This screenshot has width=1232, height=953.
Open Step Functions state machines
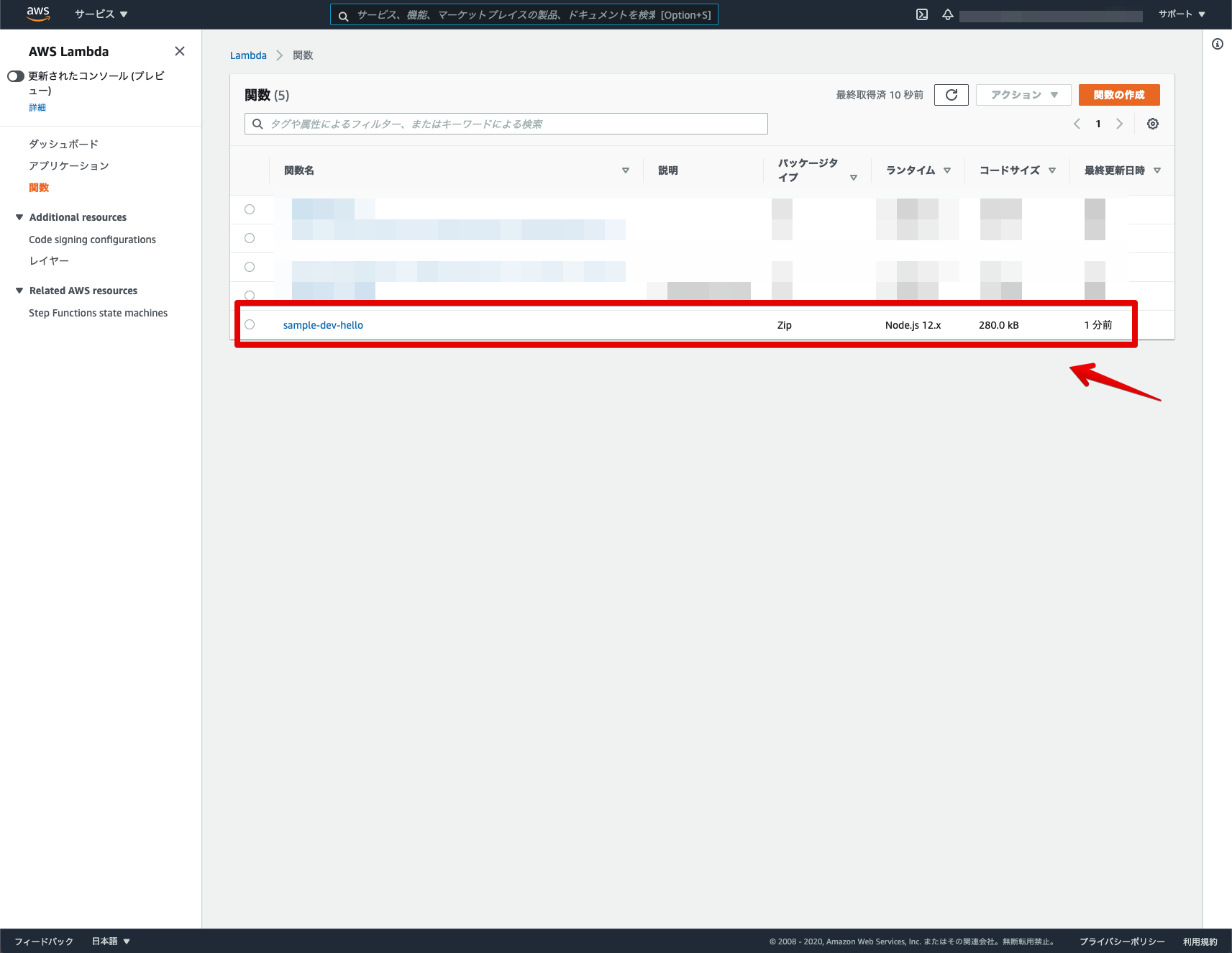(x=98, y=313)
